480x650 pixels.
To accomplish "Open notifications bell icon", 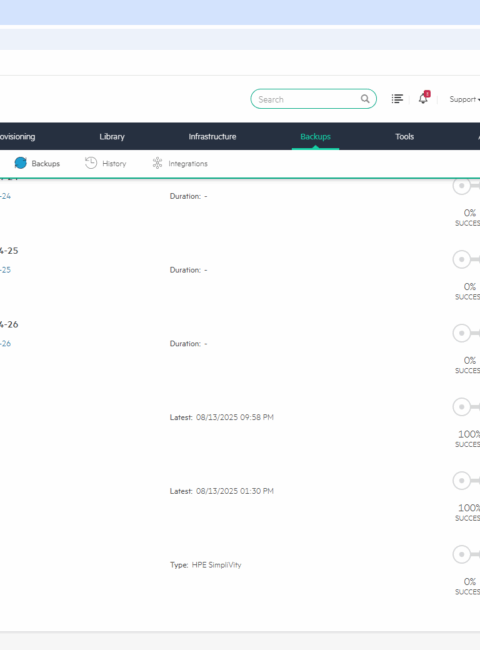I will 424,98.
